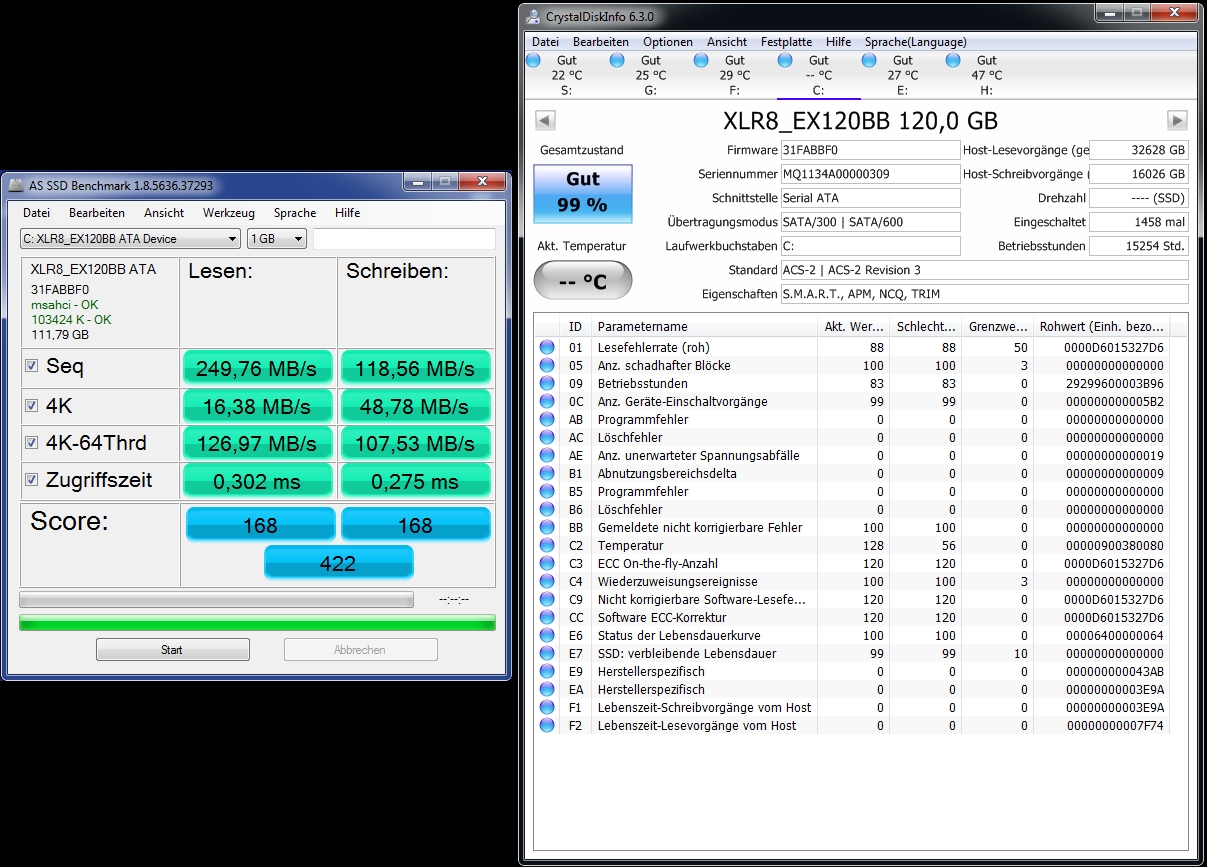Click status orb of Anz. Geräte-Einschaltvorgänge row
Screen dimensions: 1207x867
547,401
